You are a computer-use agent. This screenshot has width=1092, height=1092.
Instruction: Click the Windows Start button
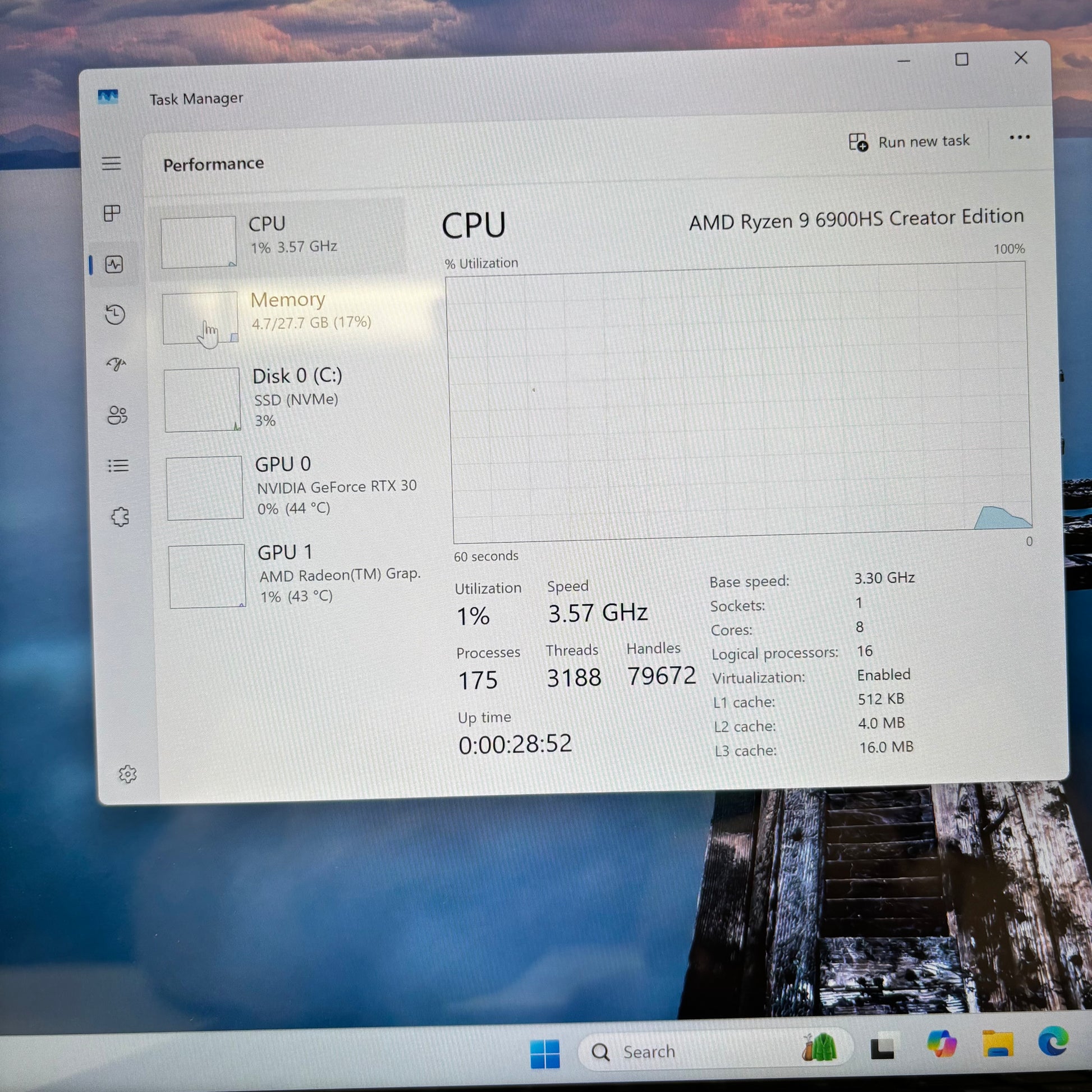coord(545,1054)
